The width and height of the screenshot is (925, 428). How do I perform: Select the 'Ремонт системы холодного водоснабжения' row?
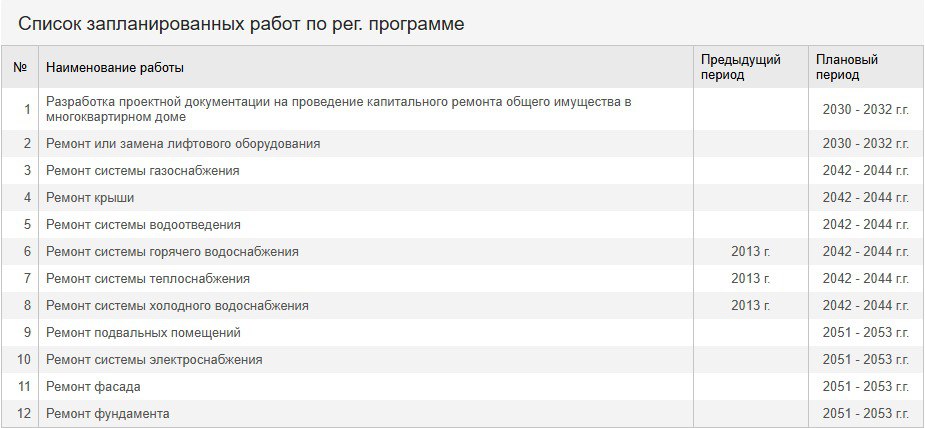[x=177, y=306]
